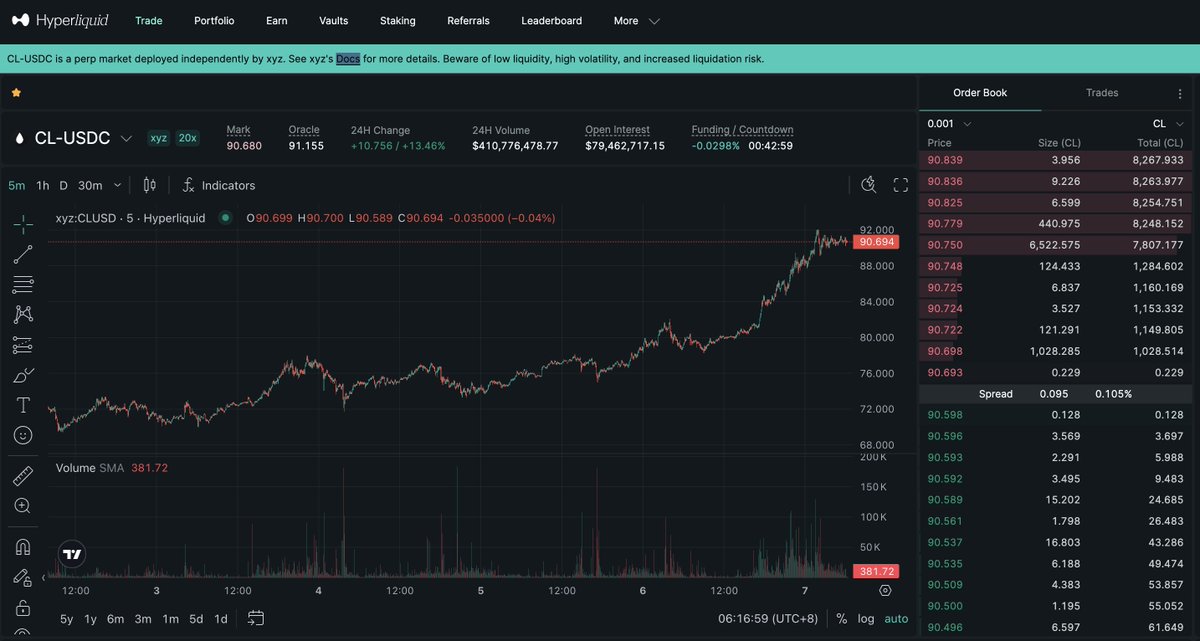Select the trend line drawing tool
The image size is (1200, 641).
click(22, 254)
